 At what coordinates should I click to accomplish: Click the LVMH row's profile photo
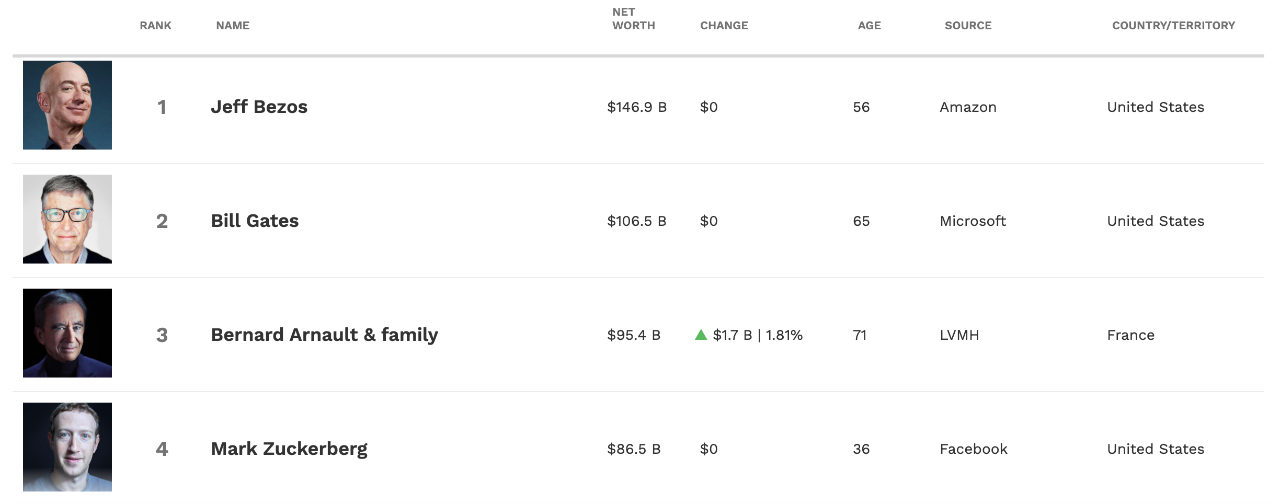click(68, 334)
